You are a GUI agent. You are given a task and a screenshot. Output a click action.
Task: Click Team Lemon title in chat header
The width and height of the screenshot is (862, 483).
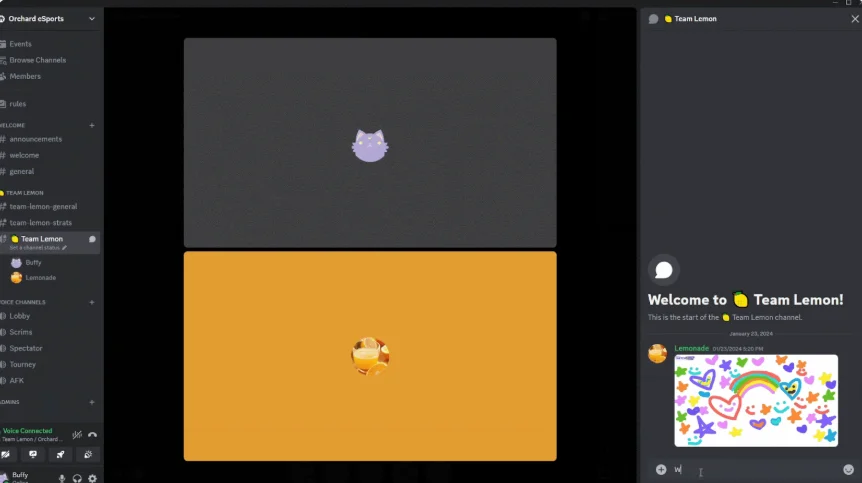click(695, 19)
